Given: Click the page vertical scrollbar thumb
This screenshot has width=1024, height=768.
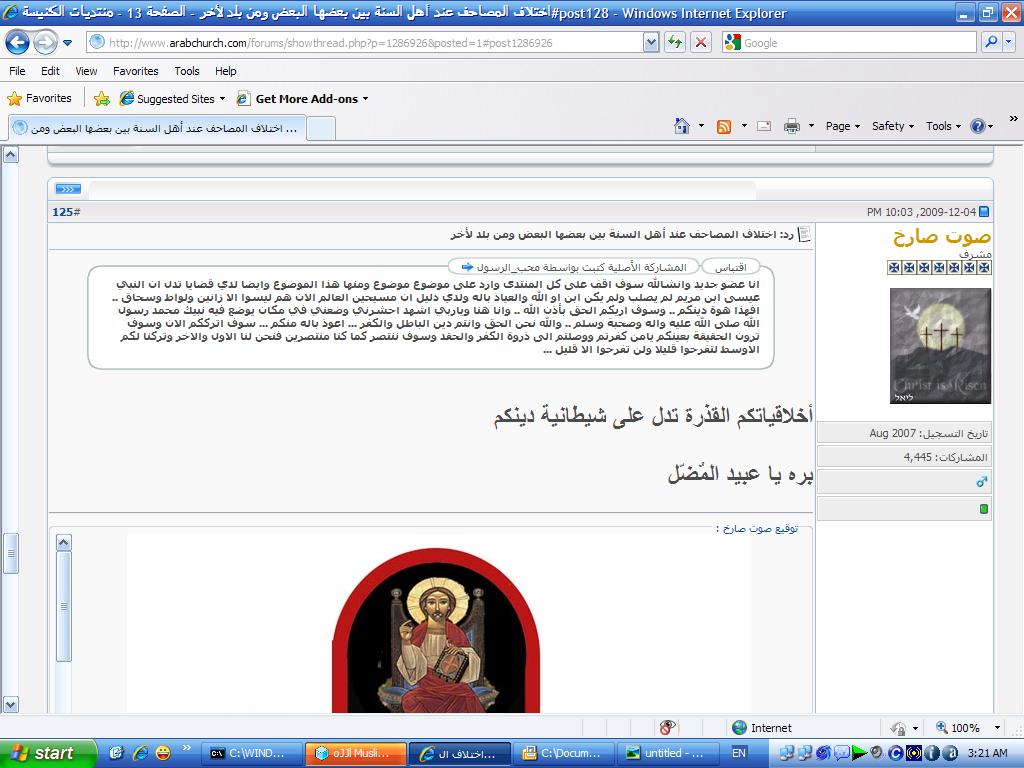Looking at the screenshot, I should (x=10, y=553).
